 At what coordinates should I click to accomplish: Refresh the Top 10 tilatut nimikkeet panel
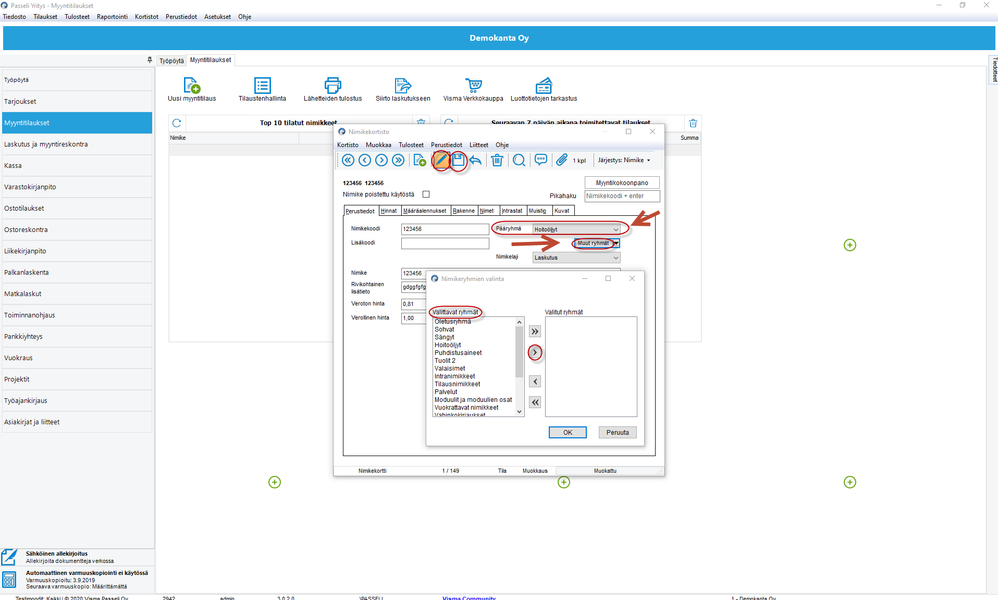[177, 123]
